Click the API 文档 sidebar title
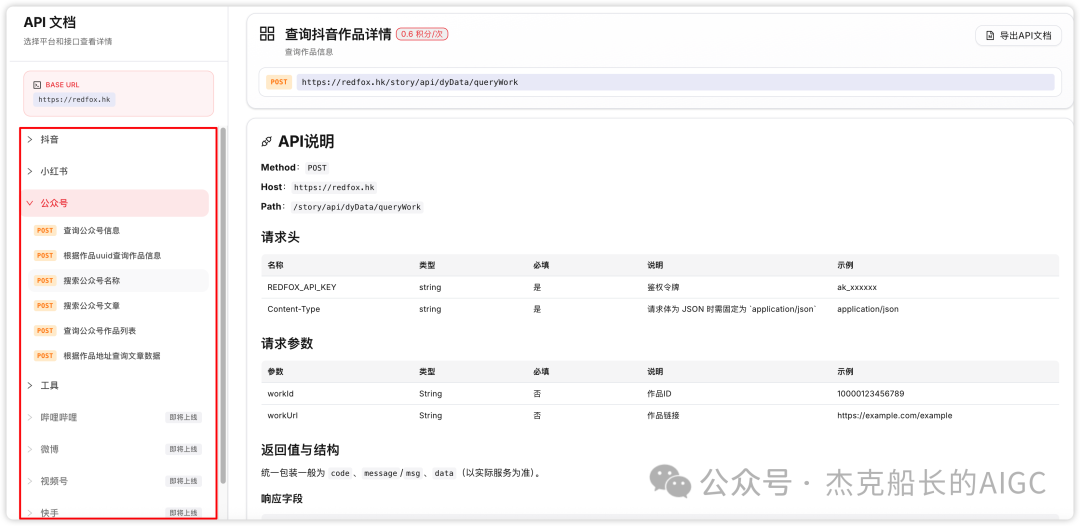The width and height of the screenshot is (1080, 526). 50,23
